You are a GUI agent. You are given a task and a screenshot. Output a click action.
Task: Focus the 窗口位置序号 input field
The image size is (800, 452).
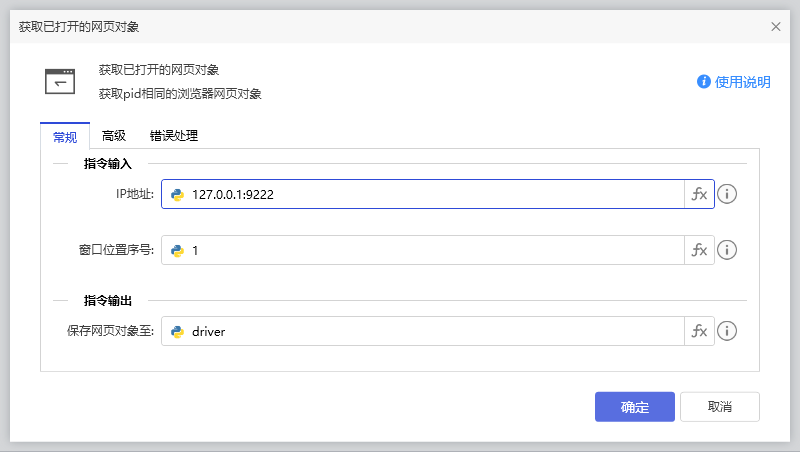430,251
